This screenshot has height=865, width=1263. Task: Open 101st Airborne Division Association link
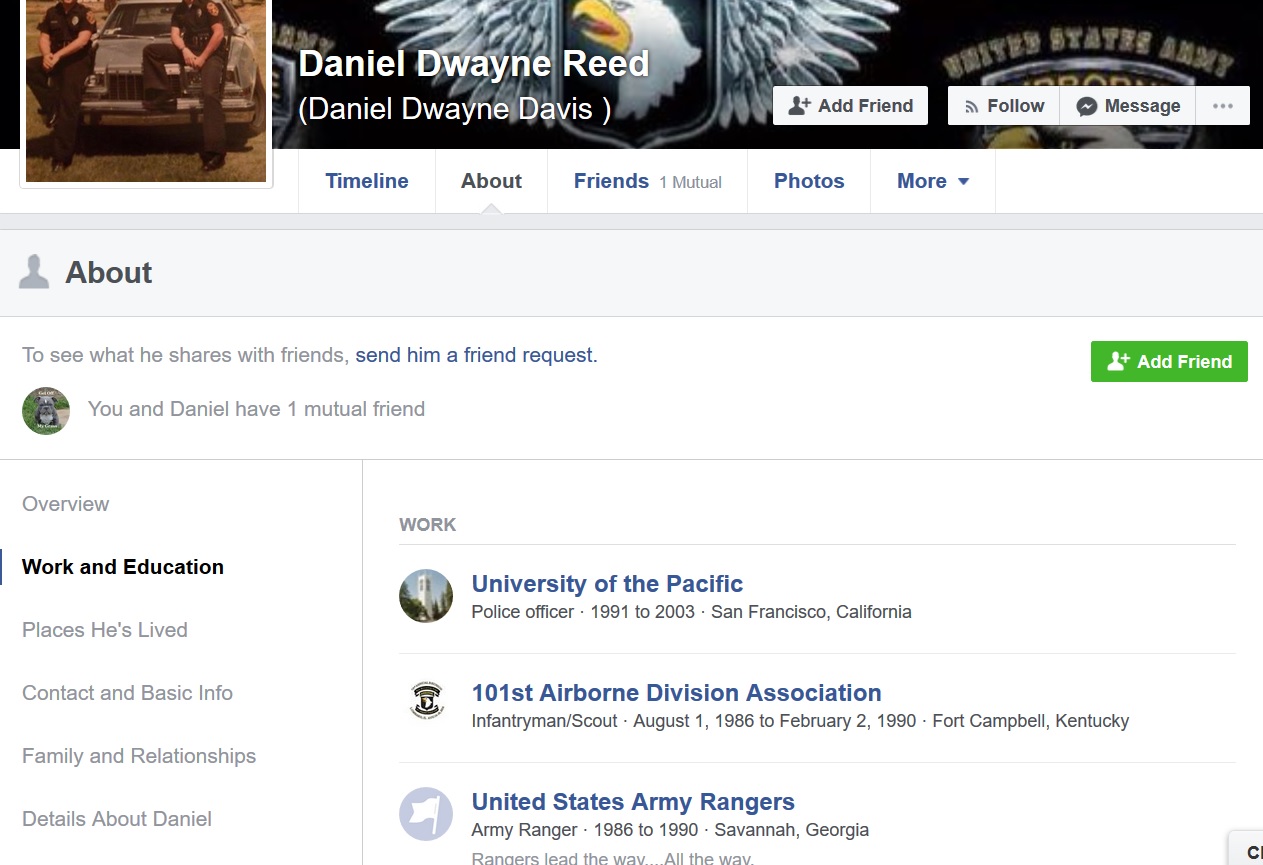click(x=676, y=692)
